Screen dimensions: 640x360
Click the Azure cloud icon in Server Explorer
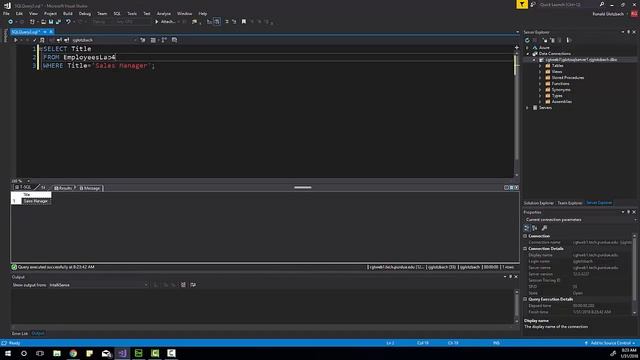tap(535, 48)
